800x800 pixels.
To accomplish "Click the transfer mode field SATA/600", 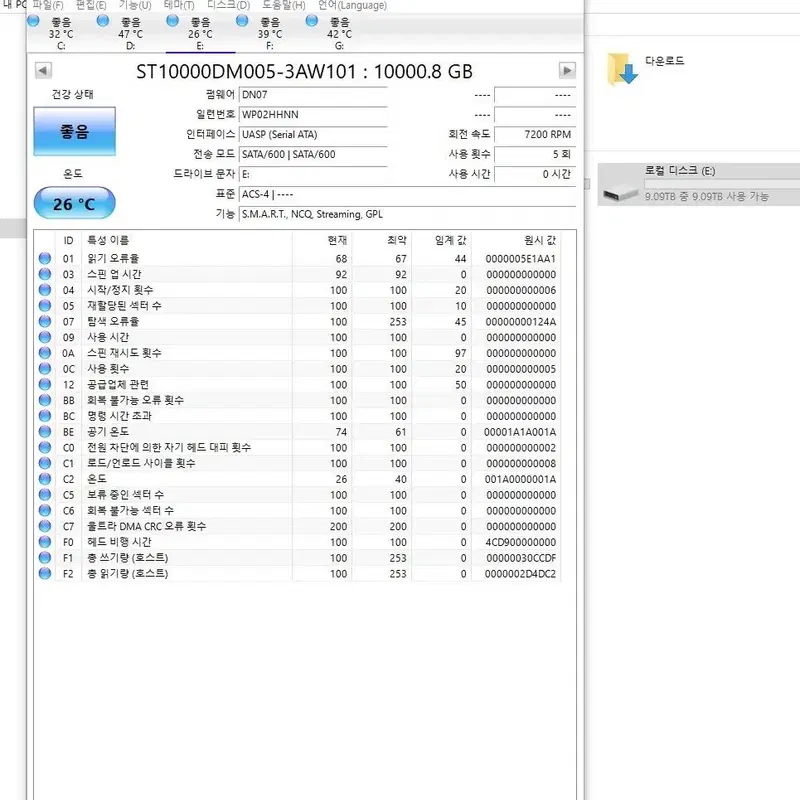I will click(x=313, y=155).
